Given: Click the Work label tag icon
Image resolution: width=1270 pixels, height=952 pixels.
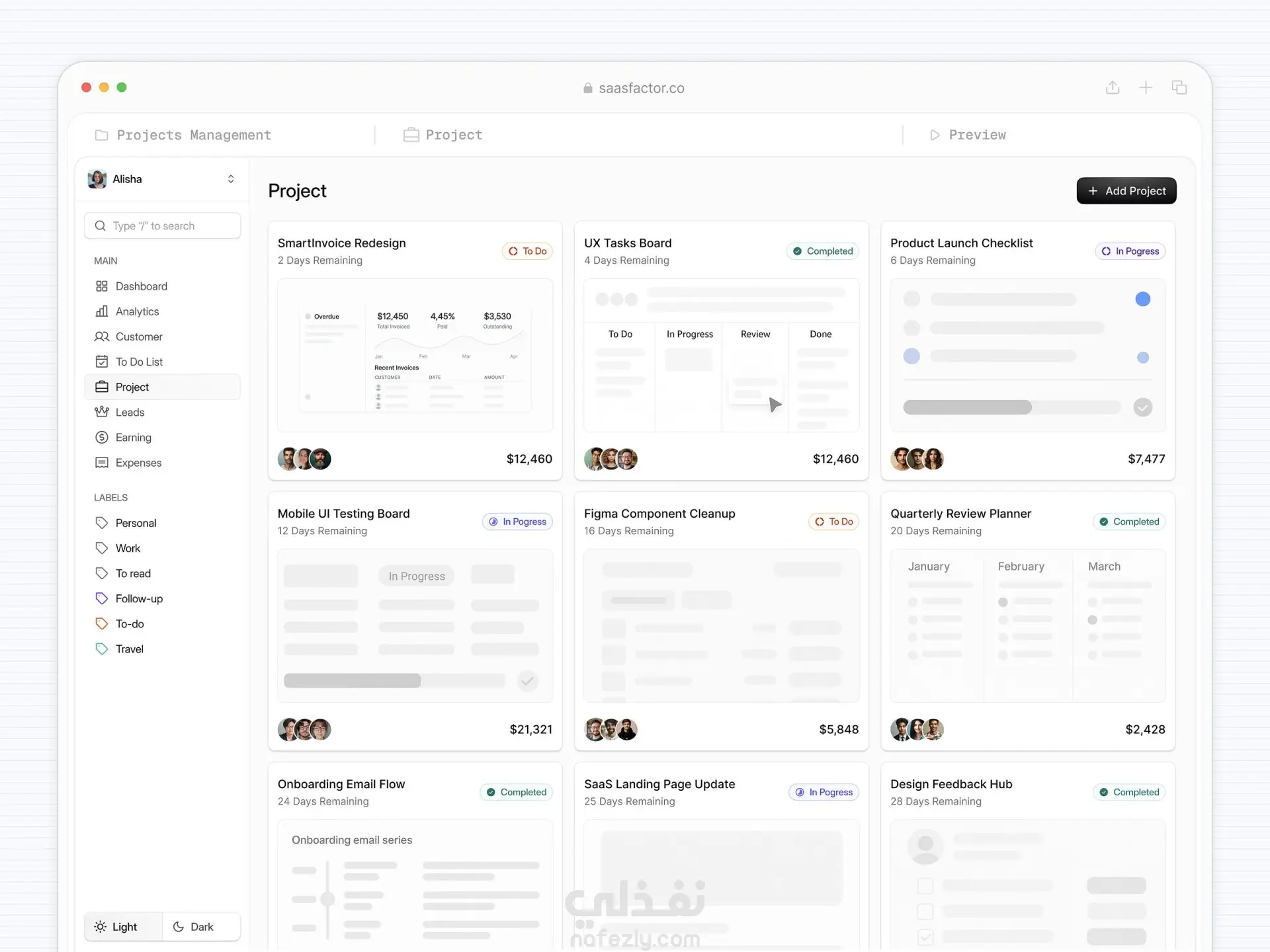Looking at the screenshot, I should (101, 548).
